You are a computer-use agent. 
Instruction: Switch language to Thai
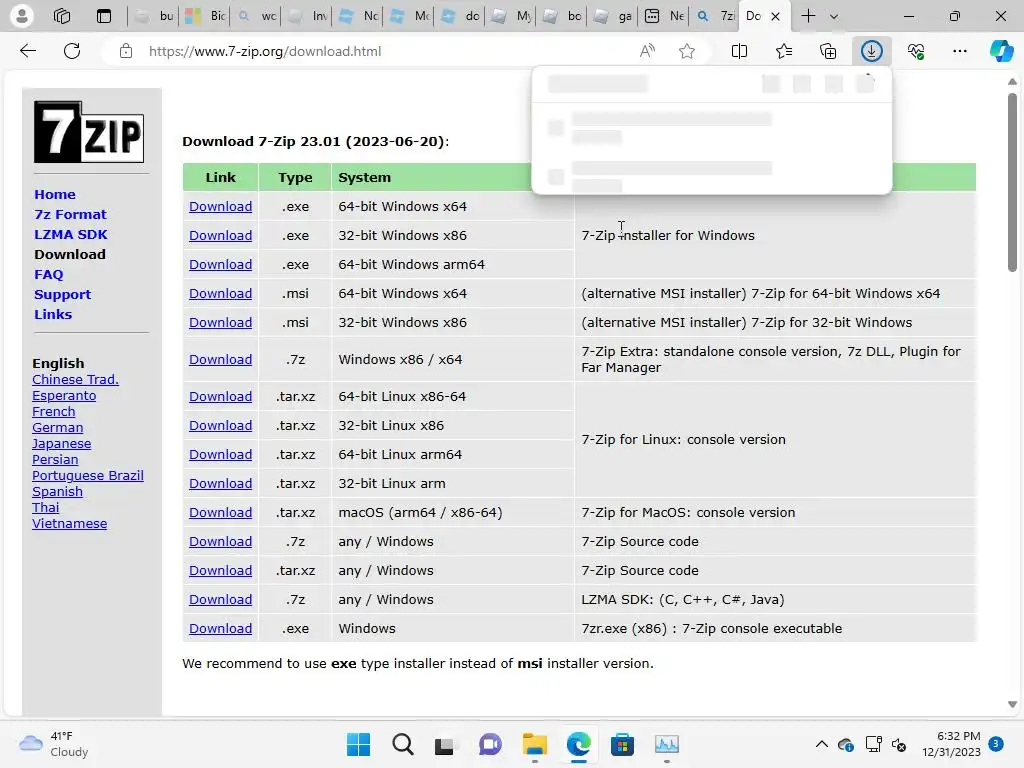pos(45,507)
